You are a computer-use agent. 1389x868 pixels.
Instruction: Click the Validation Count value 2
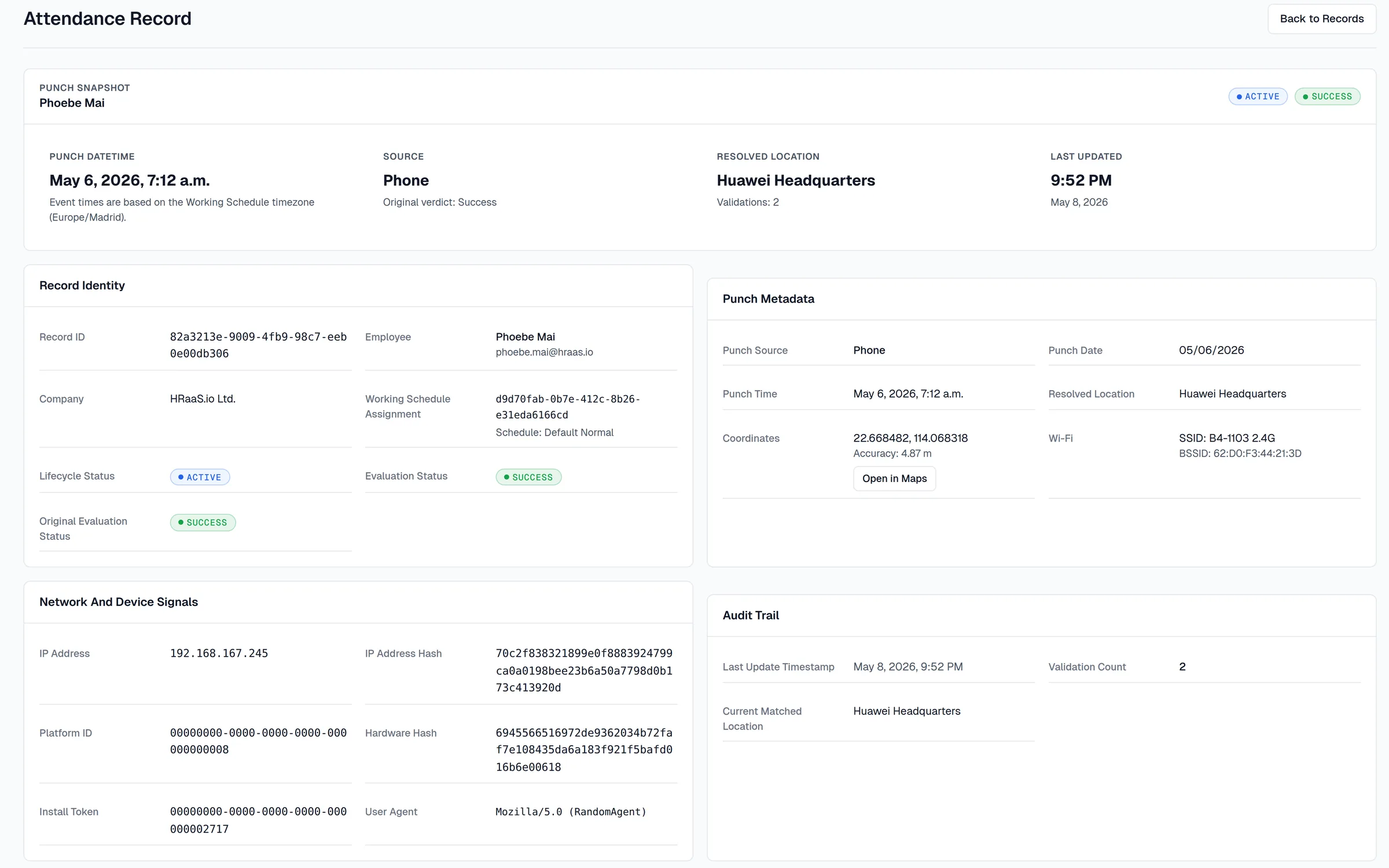[1182, 667]
